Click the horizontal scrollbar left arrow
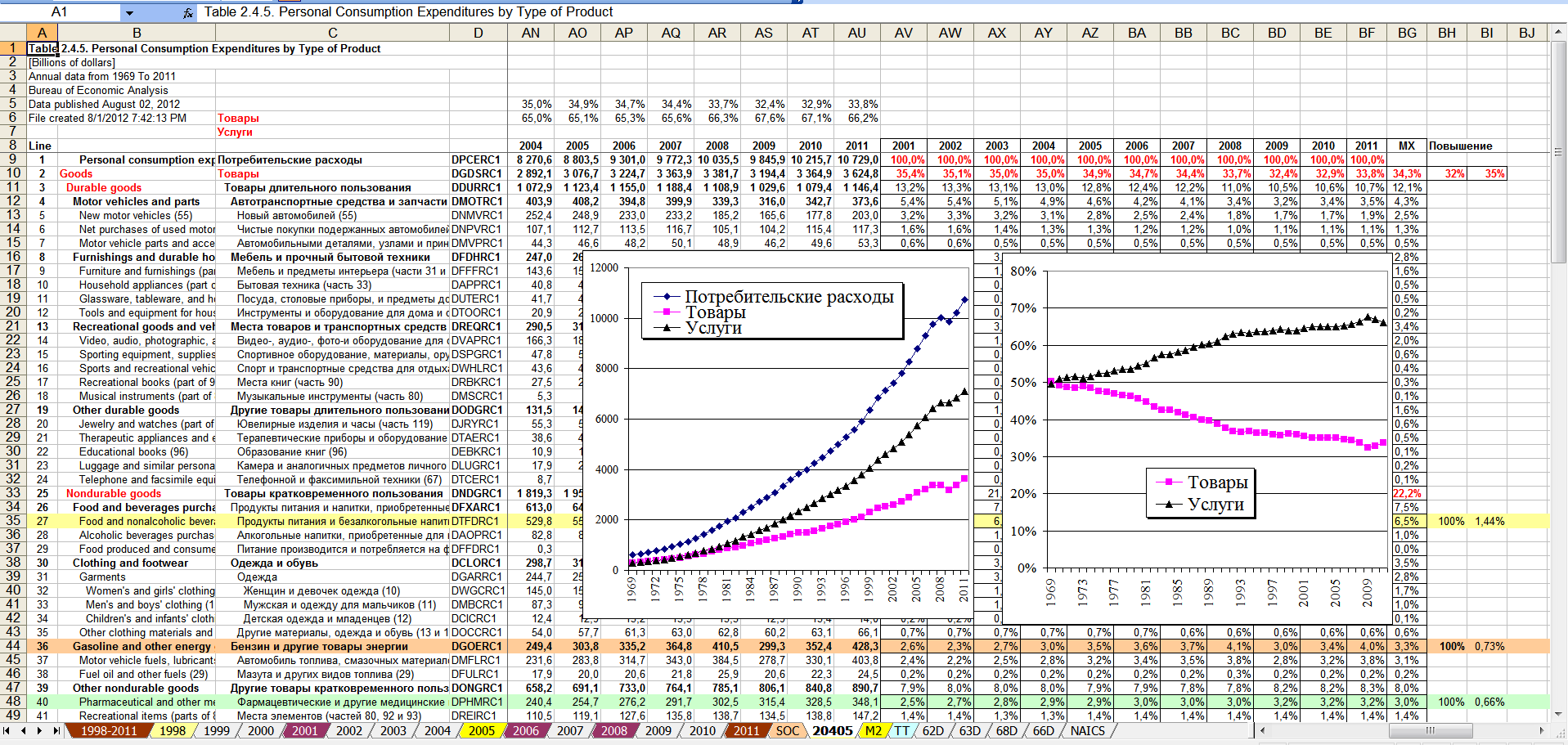The height and width of the screenshot is (745, 1568). pos(1264,730)
